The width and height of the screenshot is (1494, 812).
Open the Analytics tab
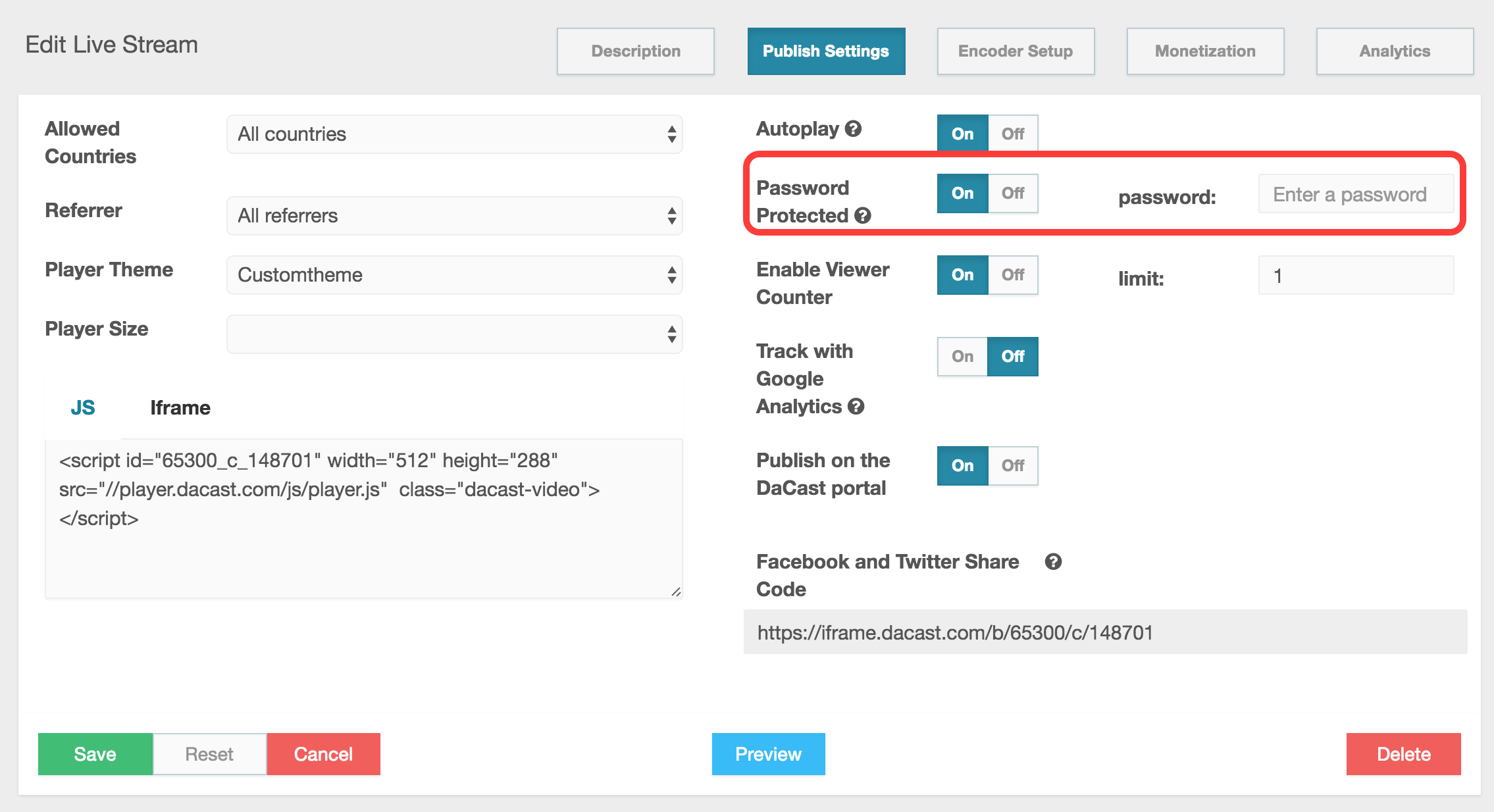pyautogui.click(x=1395, y=51)
